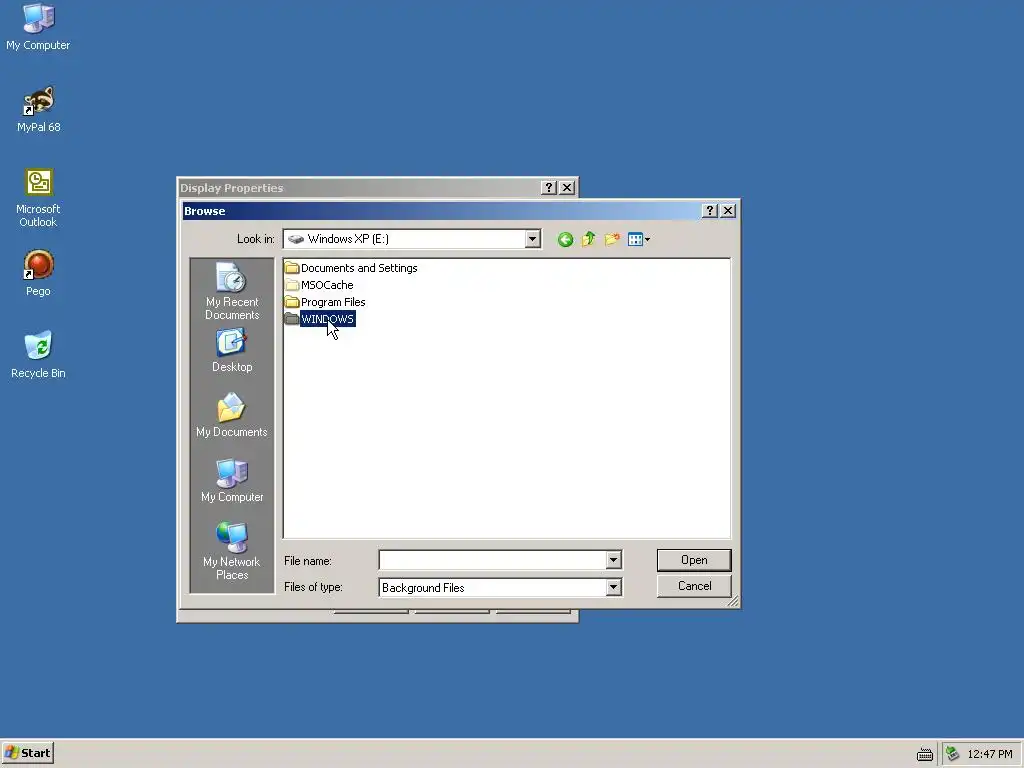Click Display Properties help question mark
Screen dimensions: 1024x768
pos(549,187)
